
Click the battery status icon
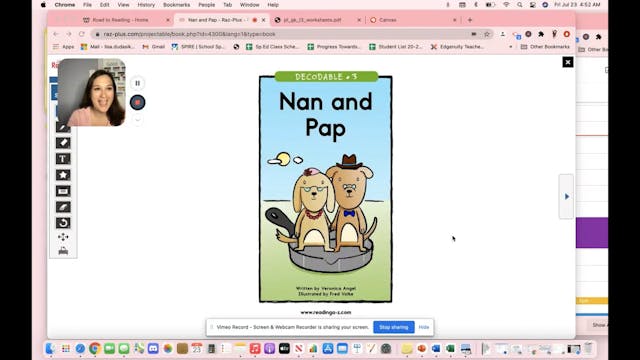coord(490,5)
